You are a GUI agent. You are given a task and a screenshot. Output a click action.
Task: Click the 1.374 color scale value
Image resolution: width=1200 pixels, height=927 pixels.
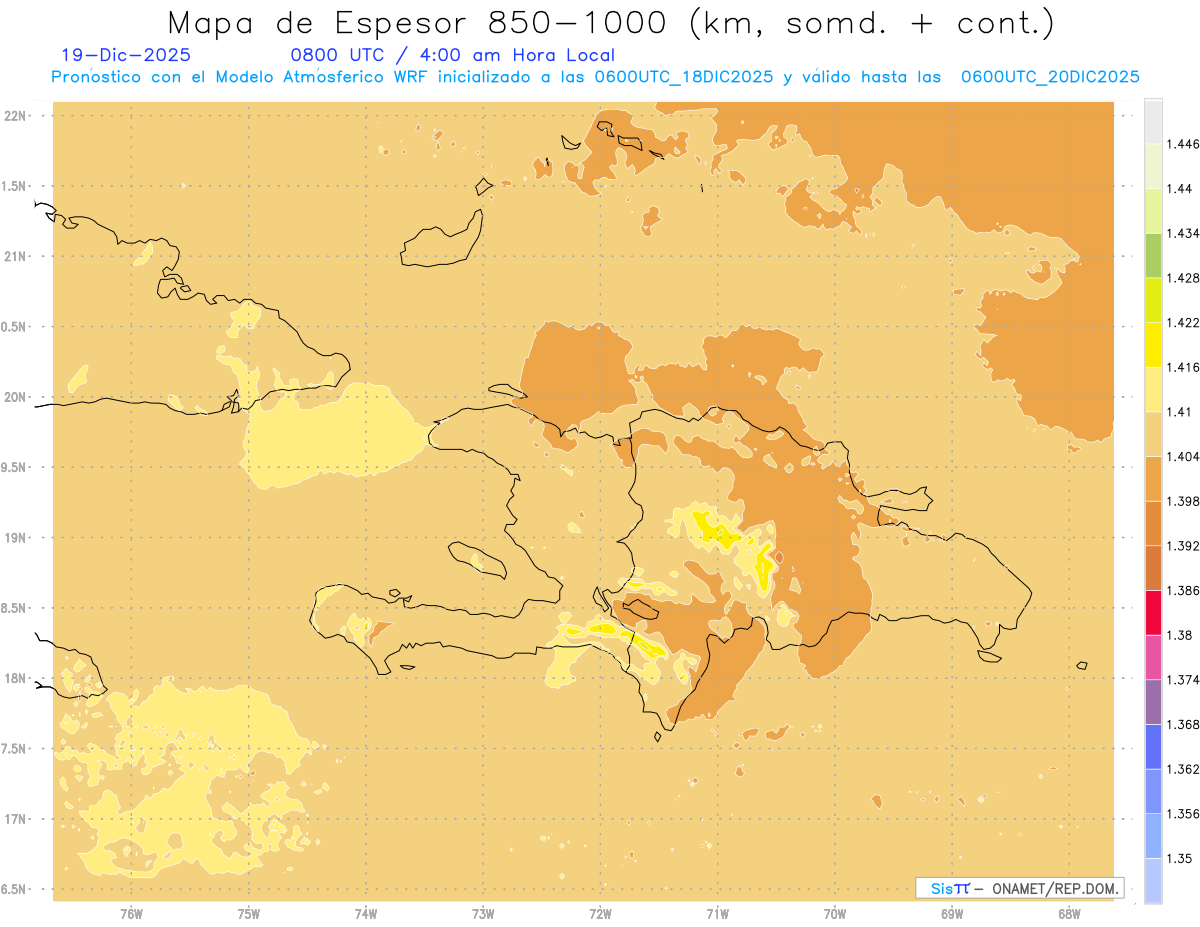point(1184,680)
